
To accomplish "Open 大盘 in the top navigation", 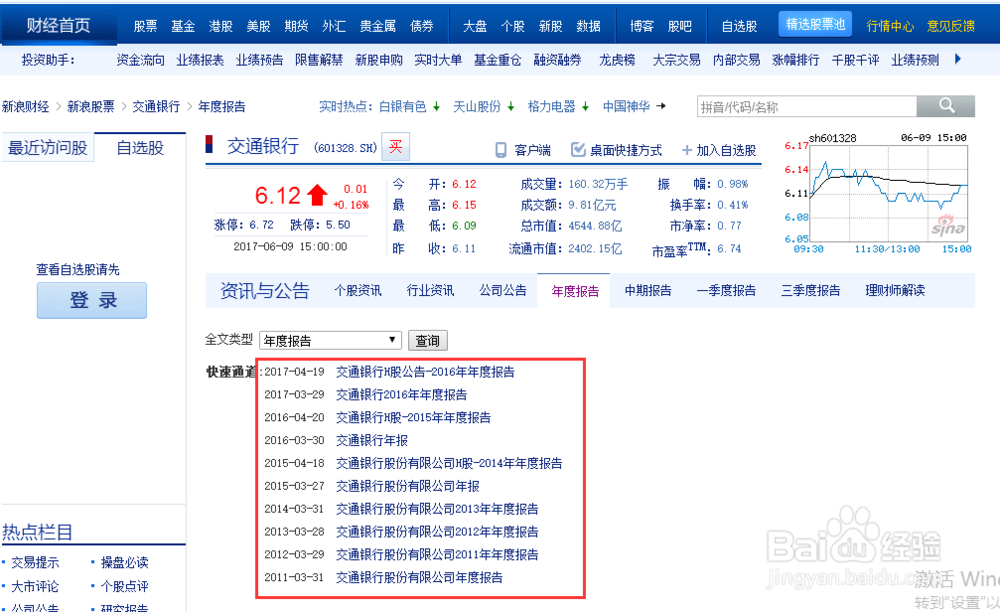I will click(474, 26).
